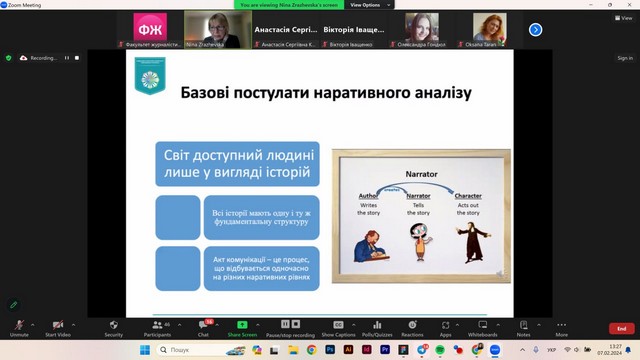Open the View layout menu
Viewport: 640px width, 360px height.
[624, 18]
